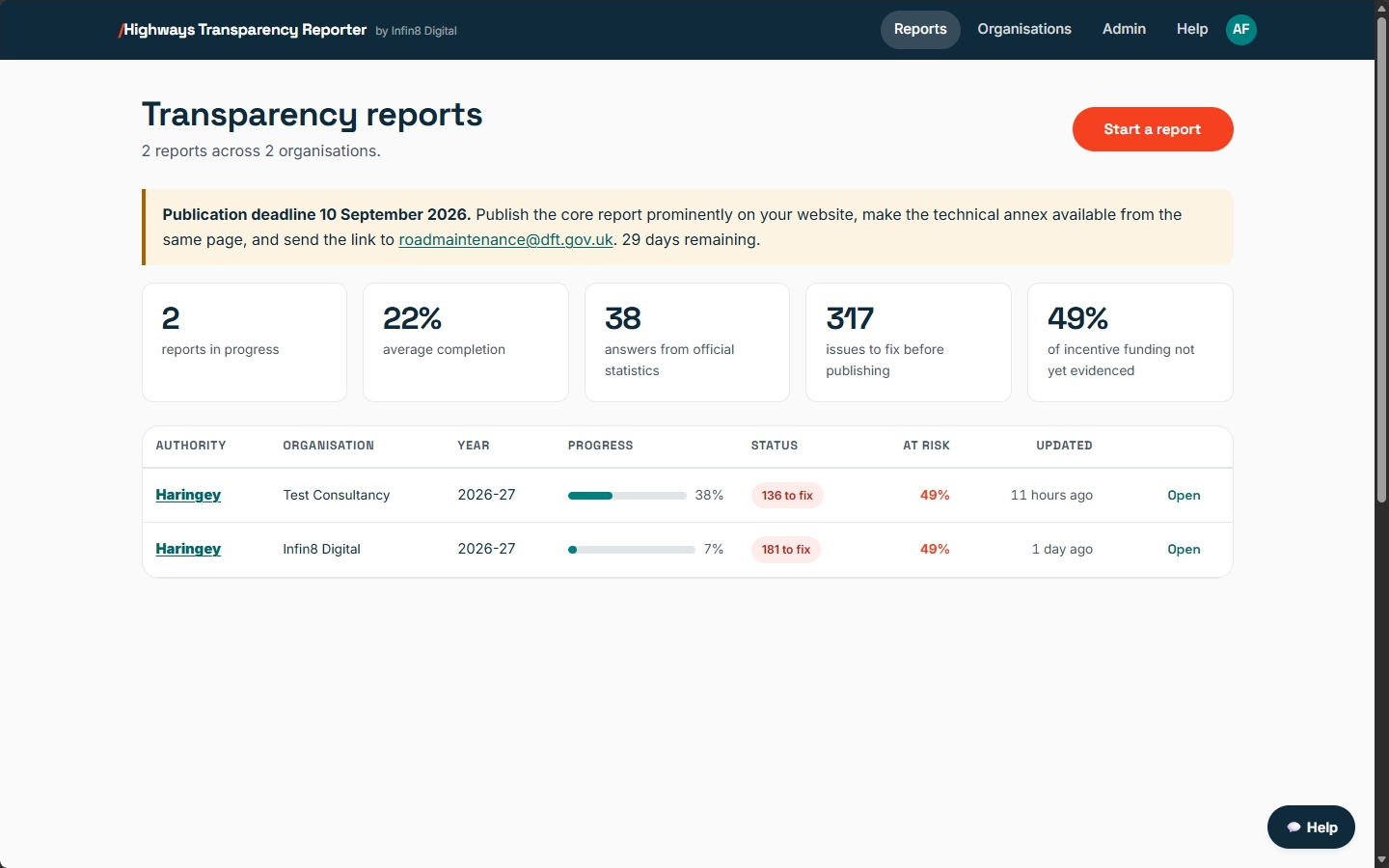Select the Reports nav tab
1389x868 pixels.
click(x=920, y=29)
